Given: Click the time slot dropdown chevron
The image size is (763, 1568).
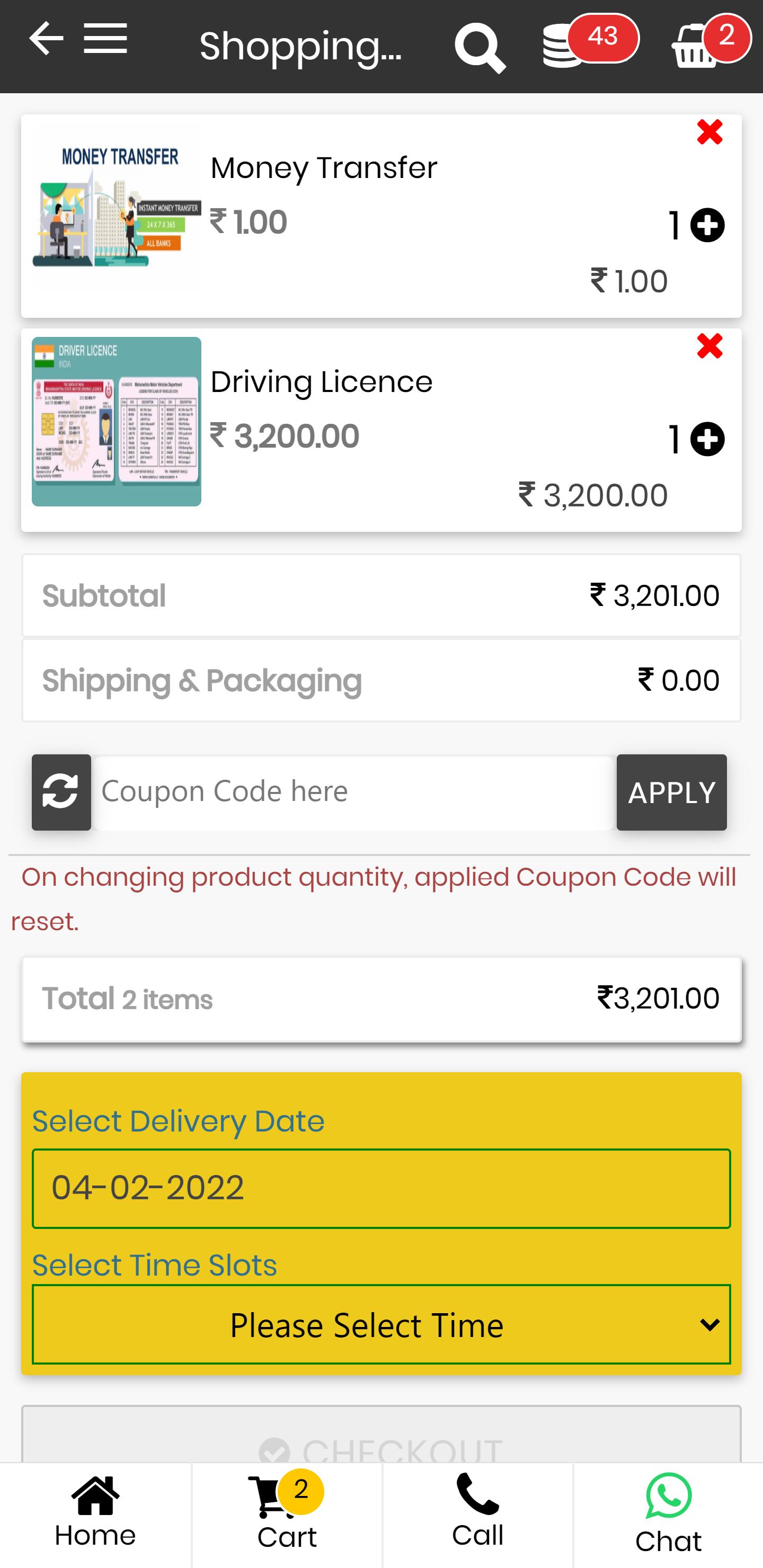Looking at the screenshot, I should click(x=709, y=1325).
